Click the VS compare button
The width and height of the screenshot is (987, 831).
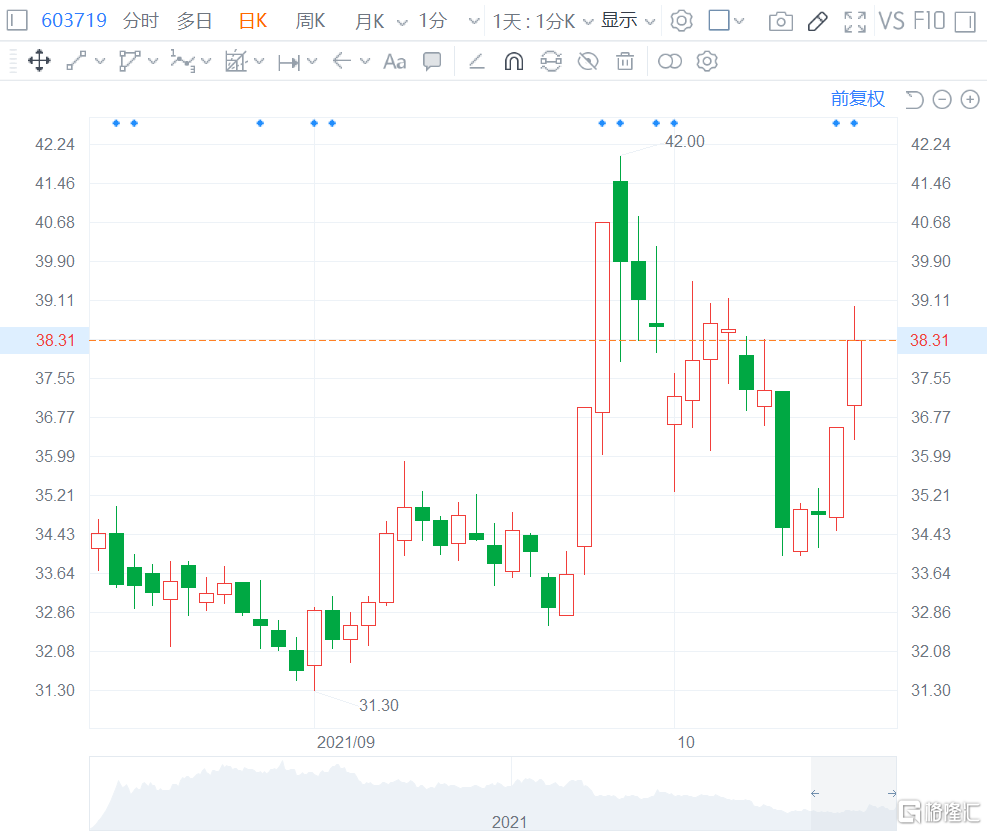click(891, 21)
